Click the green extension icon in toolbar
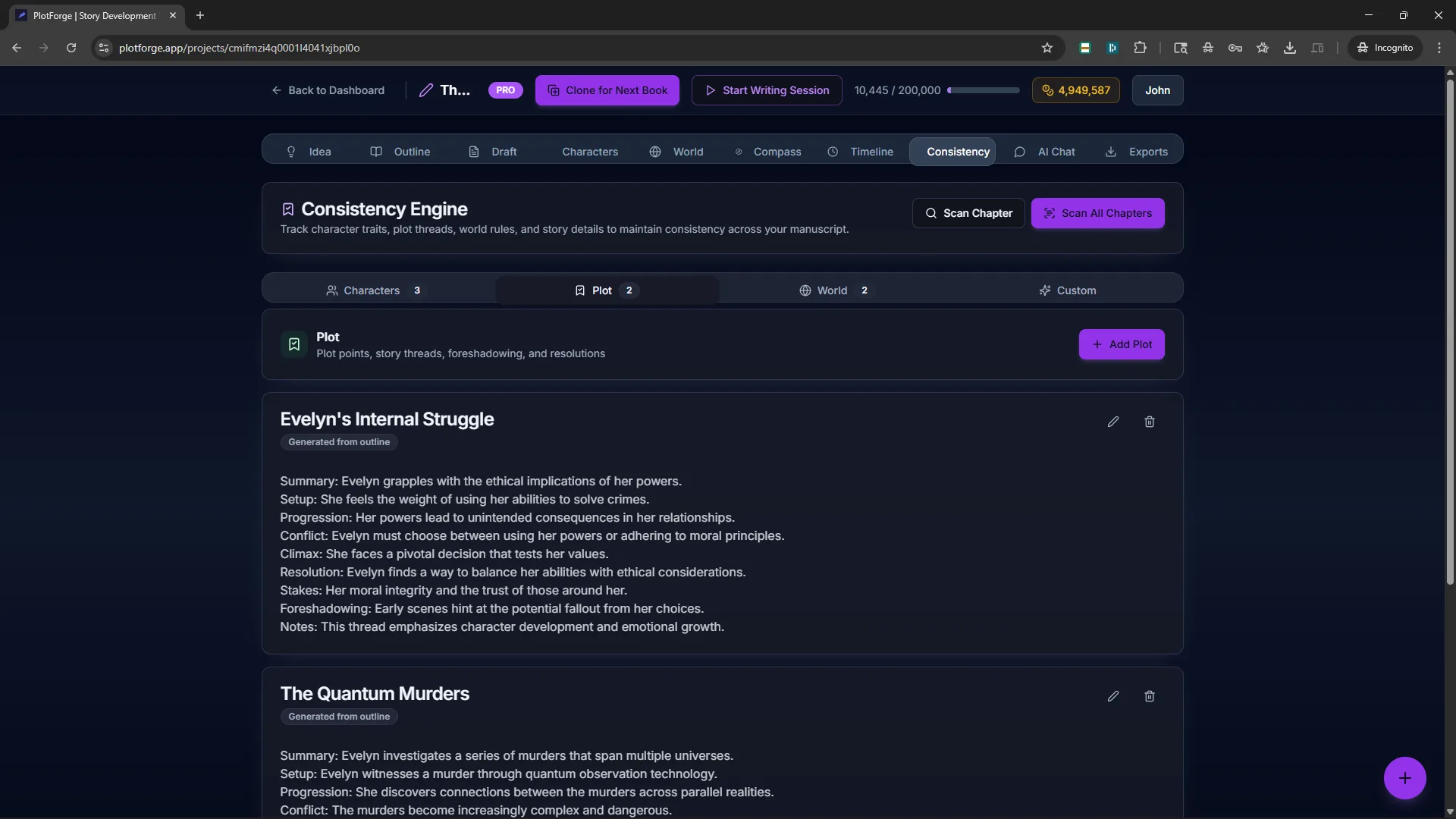This screenshot has height=819, width=1456. coord(1085,48)
